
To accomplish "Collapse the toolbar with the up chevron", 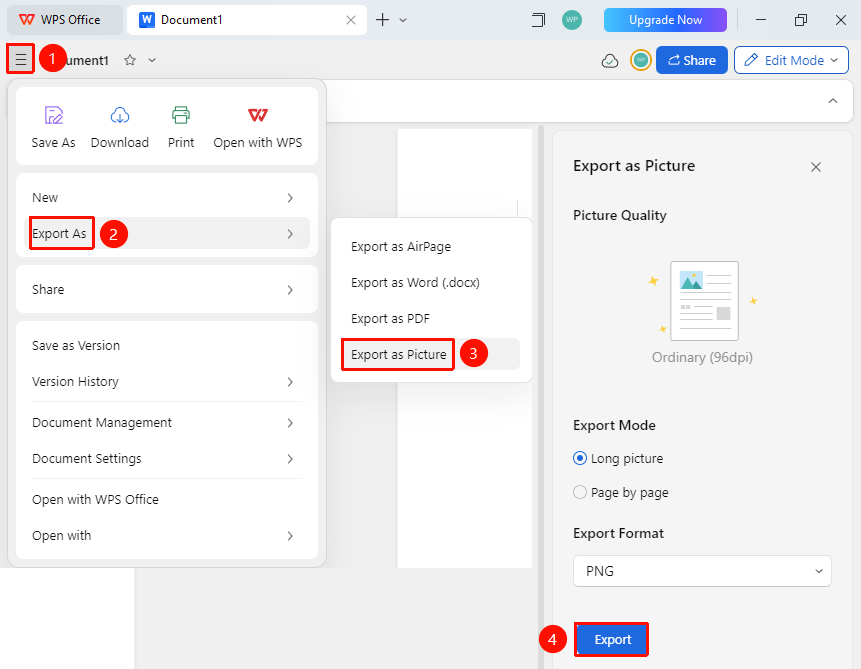I will (x=833, y=101).
